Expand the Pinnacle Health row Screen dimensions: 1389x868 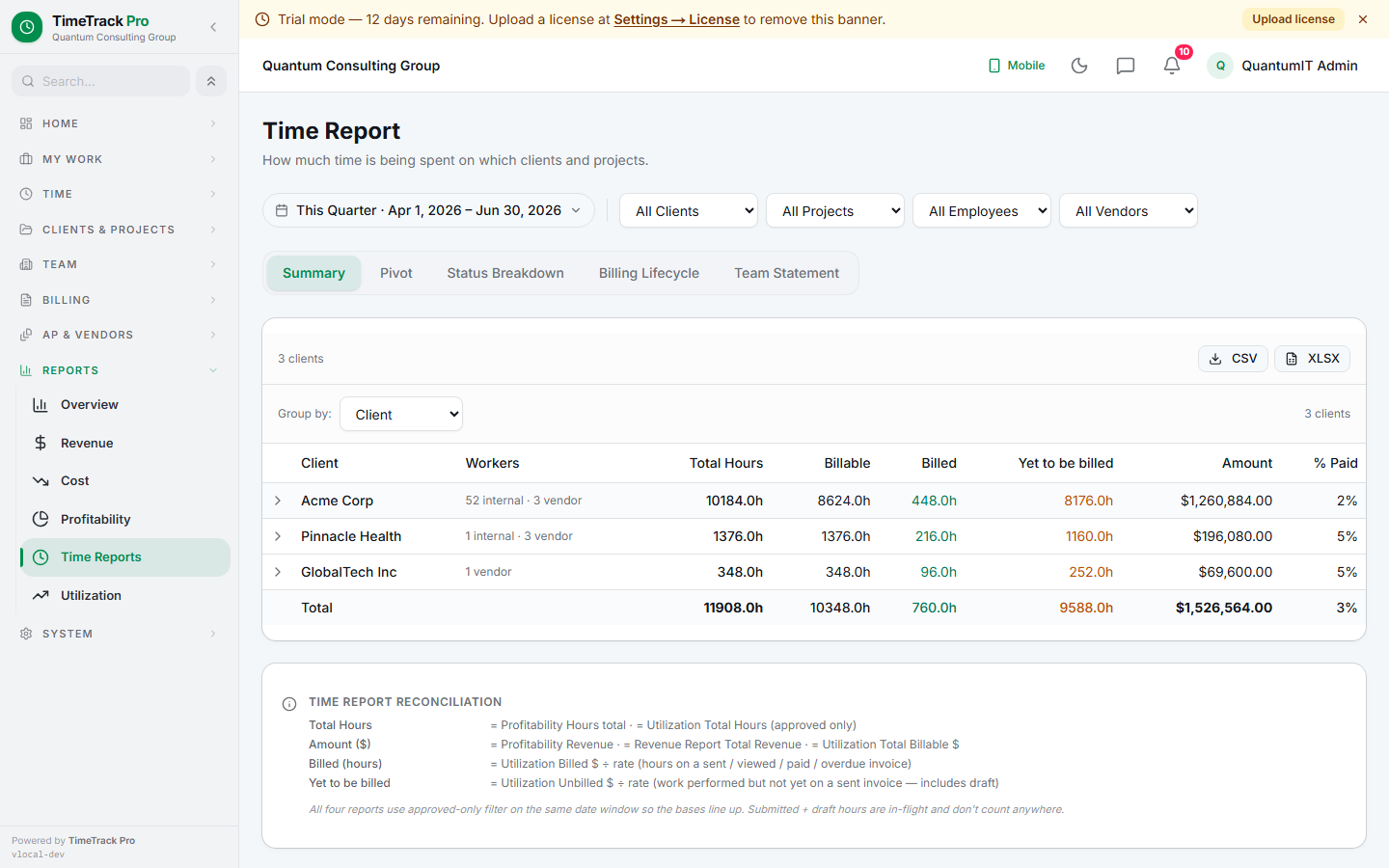(278, 536)
